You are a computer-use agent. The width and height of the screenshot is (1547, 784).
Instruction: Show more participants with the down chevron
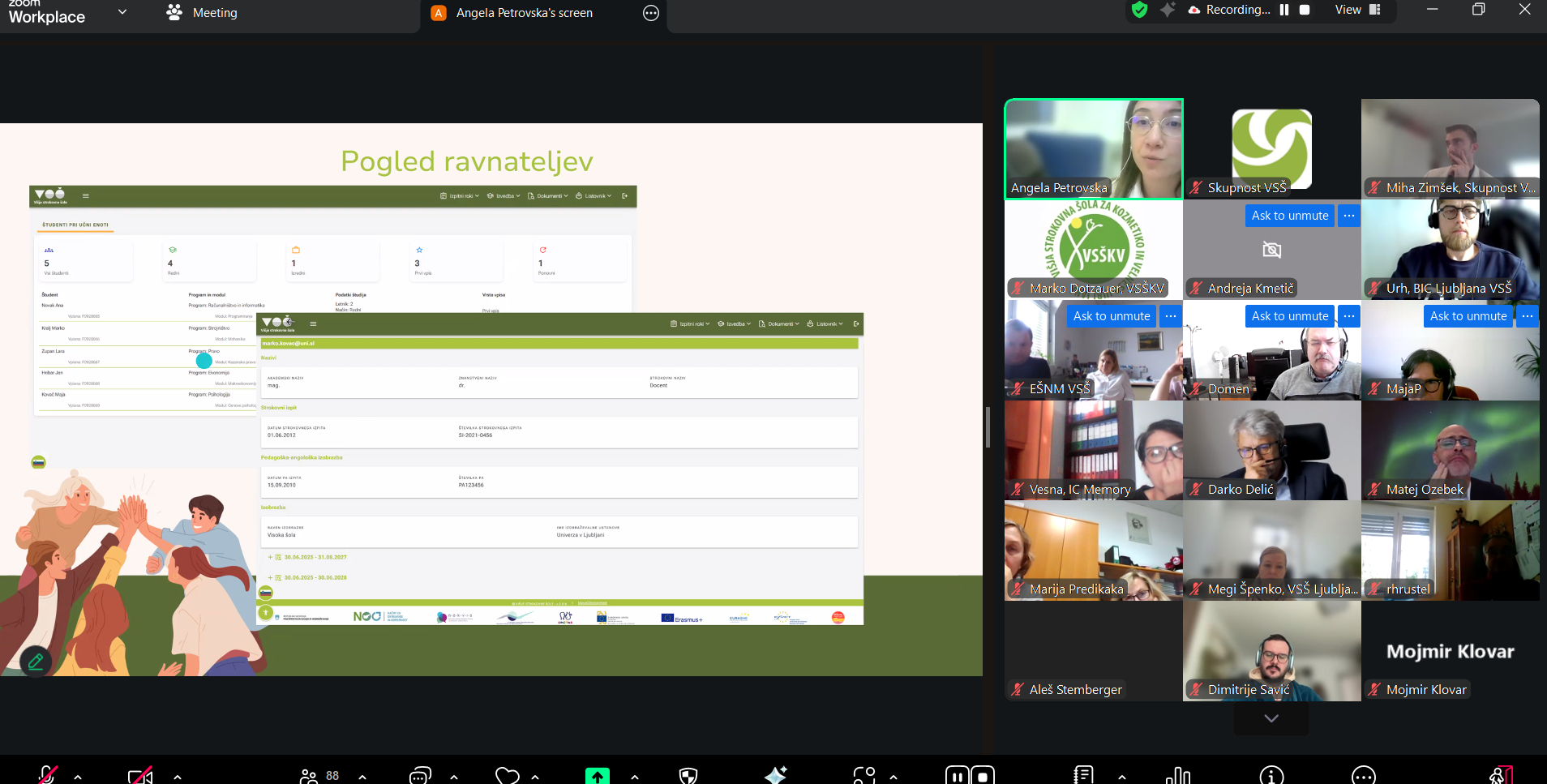pos(1271,718)
